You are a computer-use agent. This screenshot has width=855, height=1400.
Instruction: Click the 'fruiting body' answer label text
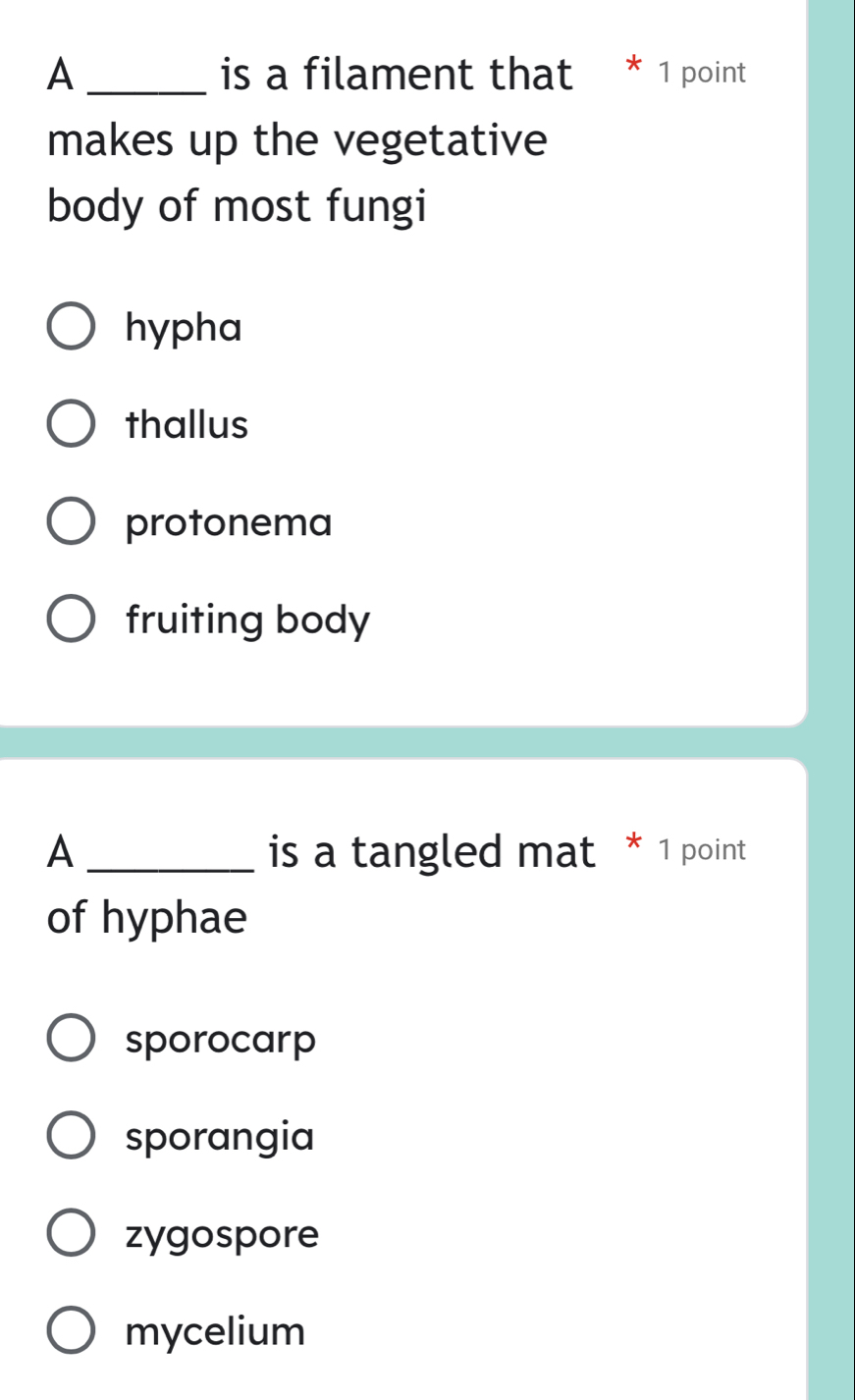pos(248,620)
